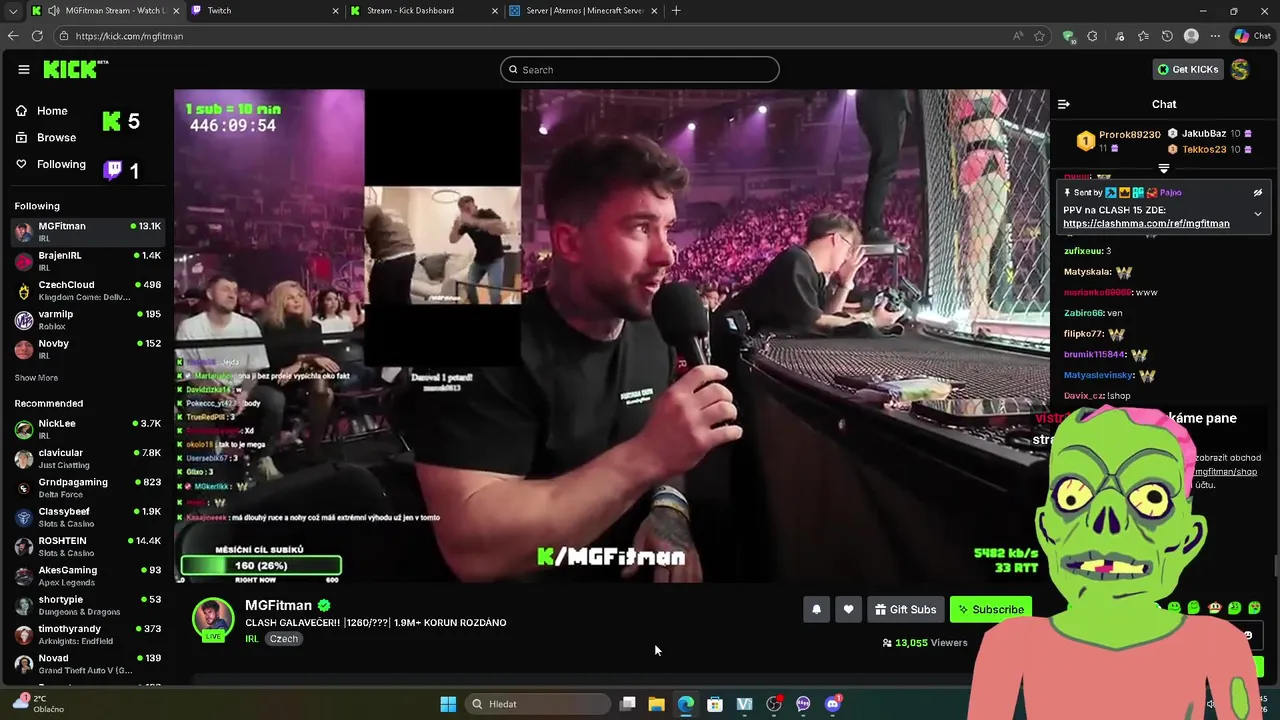Switch to Stream - Kick Dashboard tab
The image size is (1280, 720).
pyautogui.click(x=424, y=11)
